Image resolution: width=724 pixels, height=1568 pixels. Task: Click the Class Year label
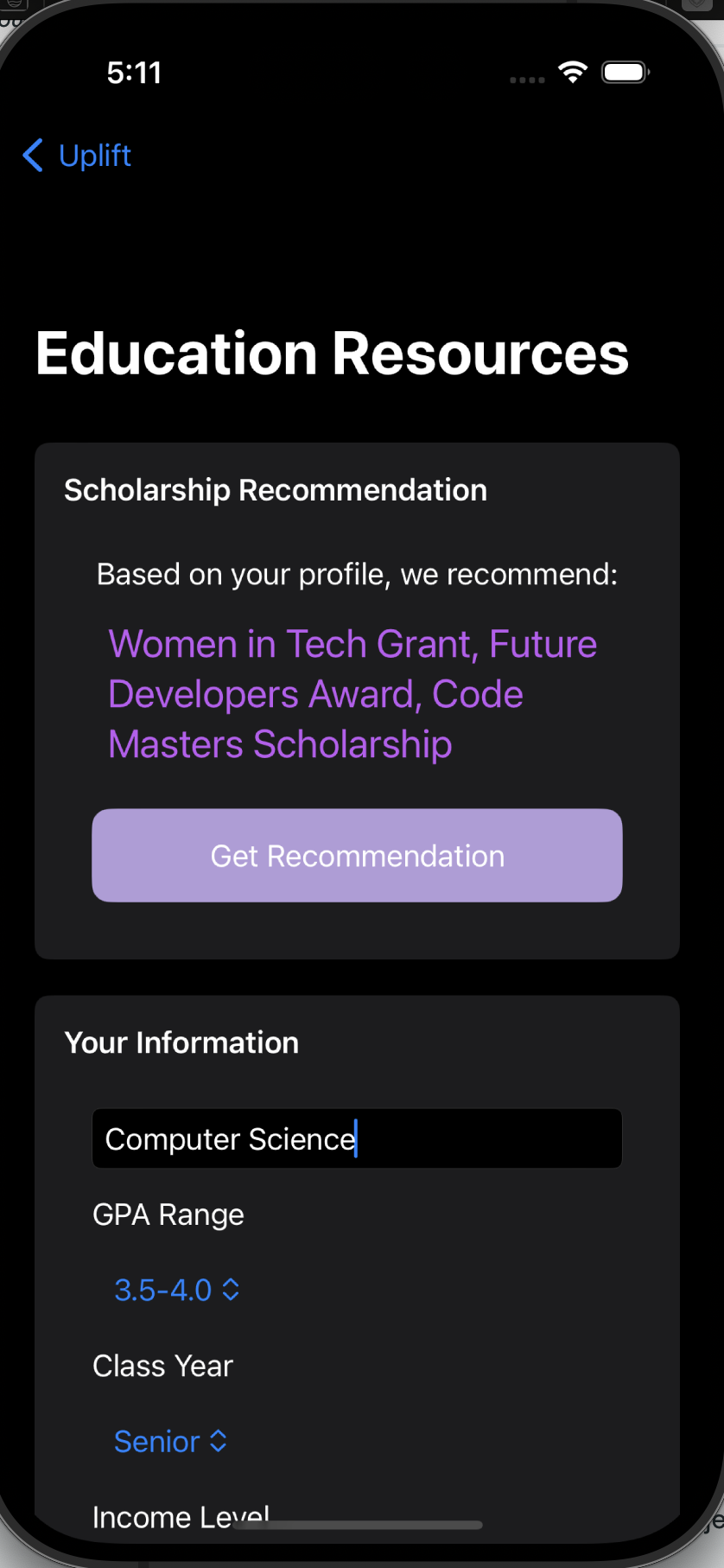point(162,1366)
